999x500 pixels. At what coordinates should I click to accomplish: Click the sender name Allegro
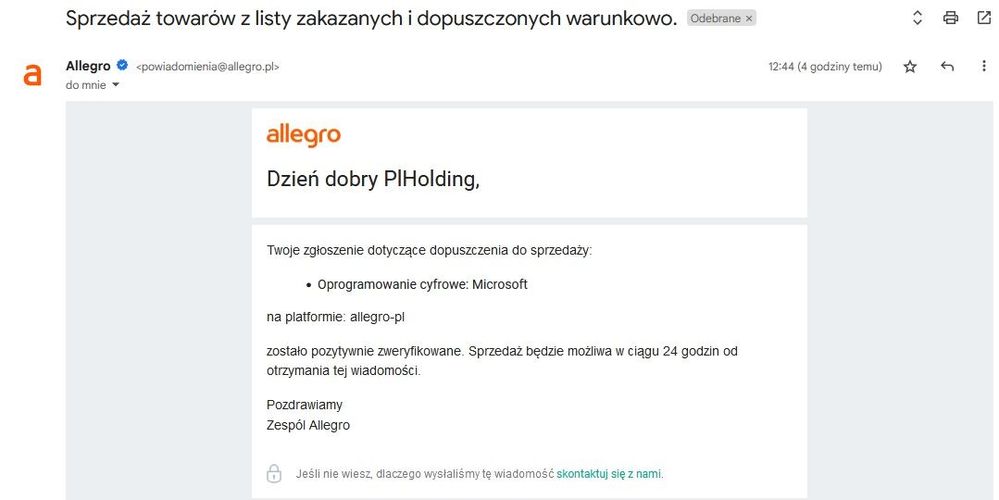[x=88, y=66]
